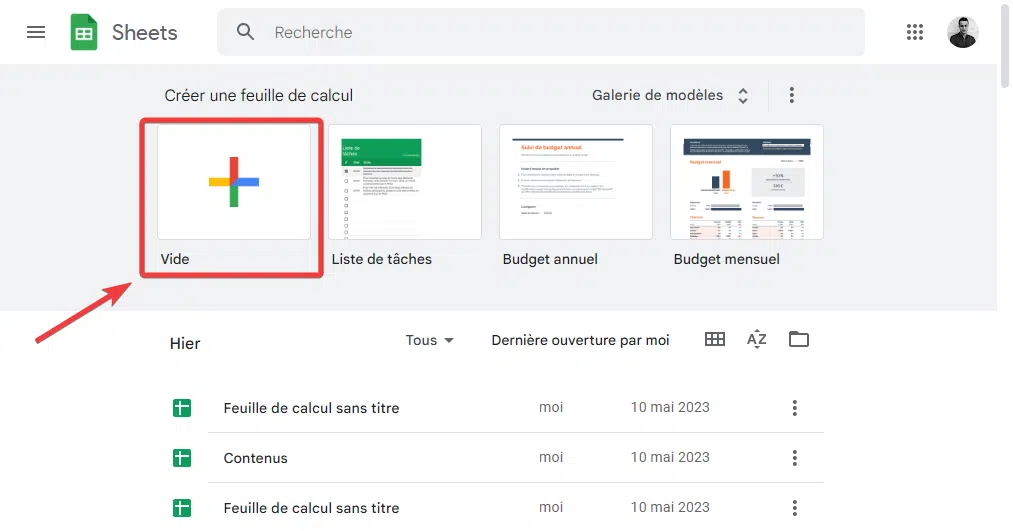Focus the Recherche search field
The width and height of the screenshot is (1013, 531).
pyautogui.click(x=541, y=32)
